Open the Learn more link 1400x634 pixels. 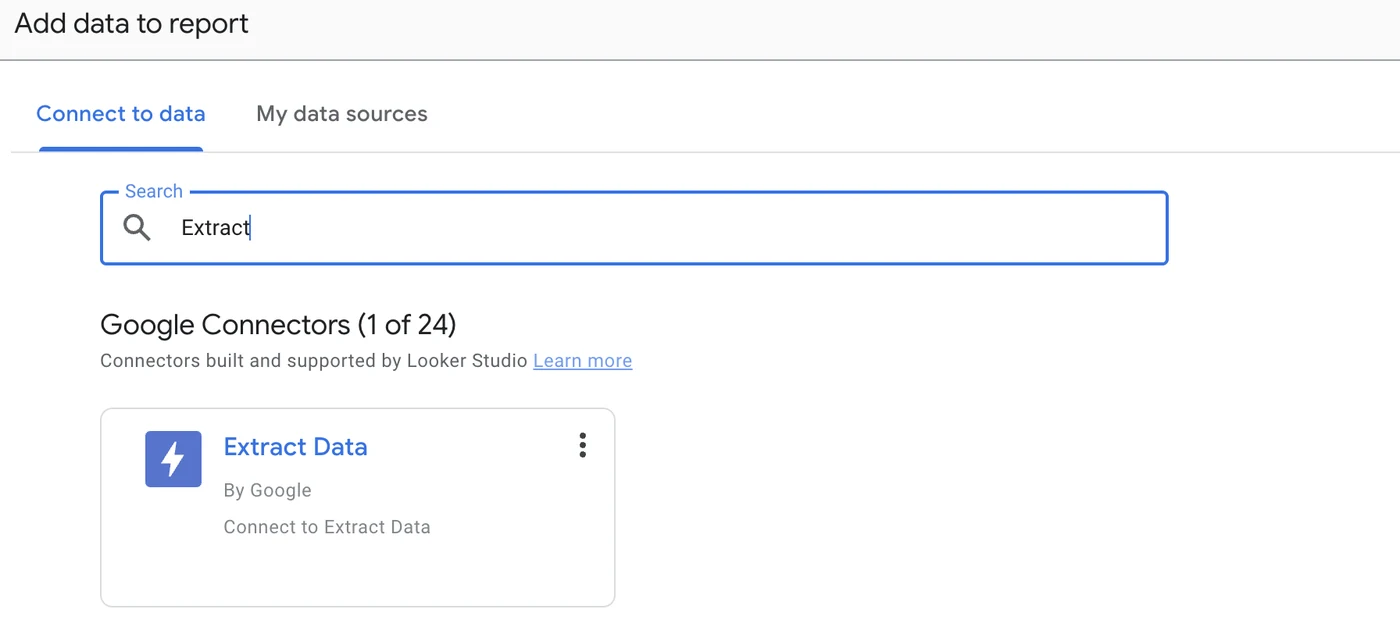click(x=582, y=360)
